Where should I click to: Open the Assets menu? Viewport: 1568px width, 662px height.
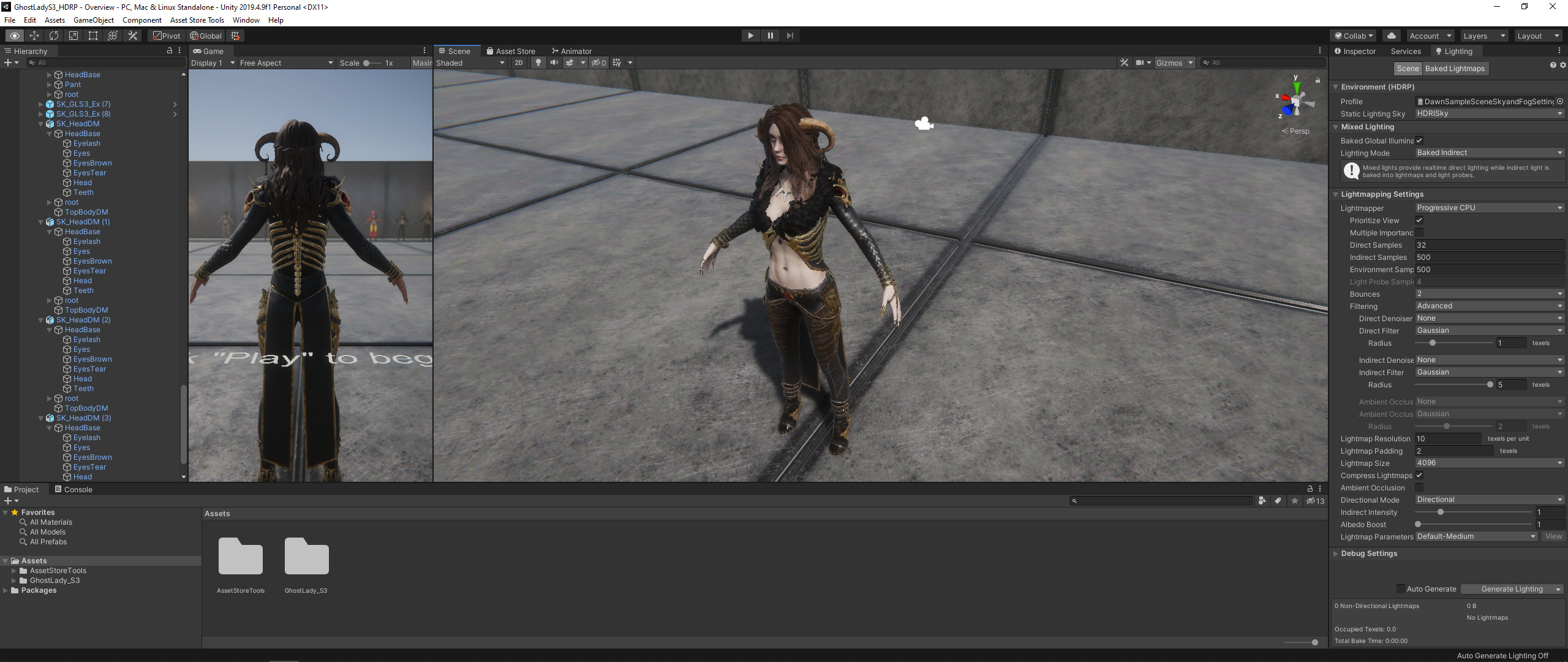click(x=55, y=20)
